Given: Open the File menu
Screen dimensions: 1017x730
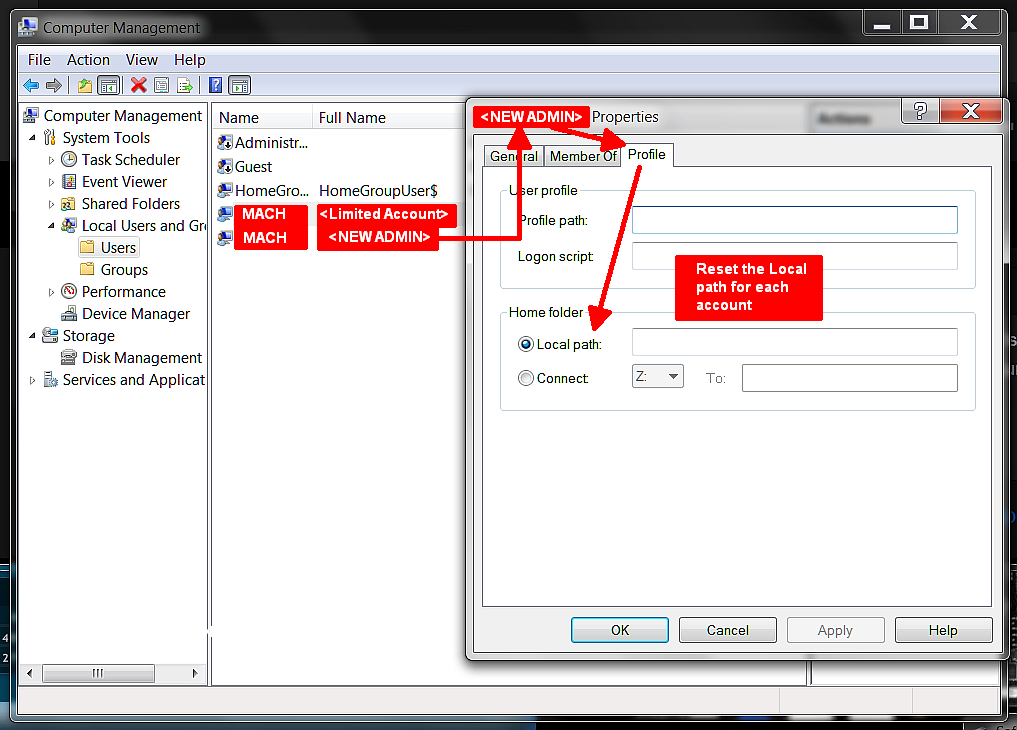Looking at the screenshot, I should [x=39, y=60].
